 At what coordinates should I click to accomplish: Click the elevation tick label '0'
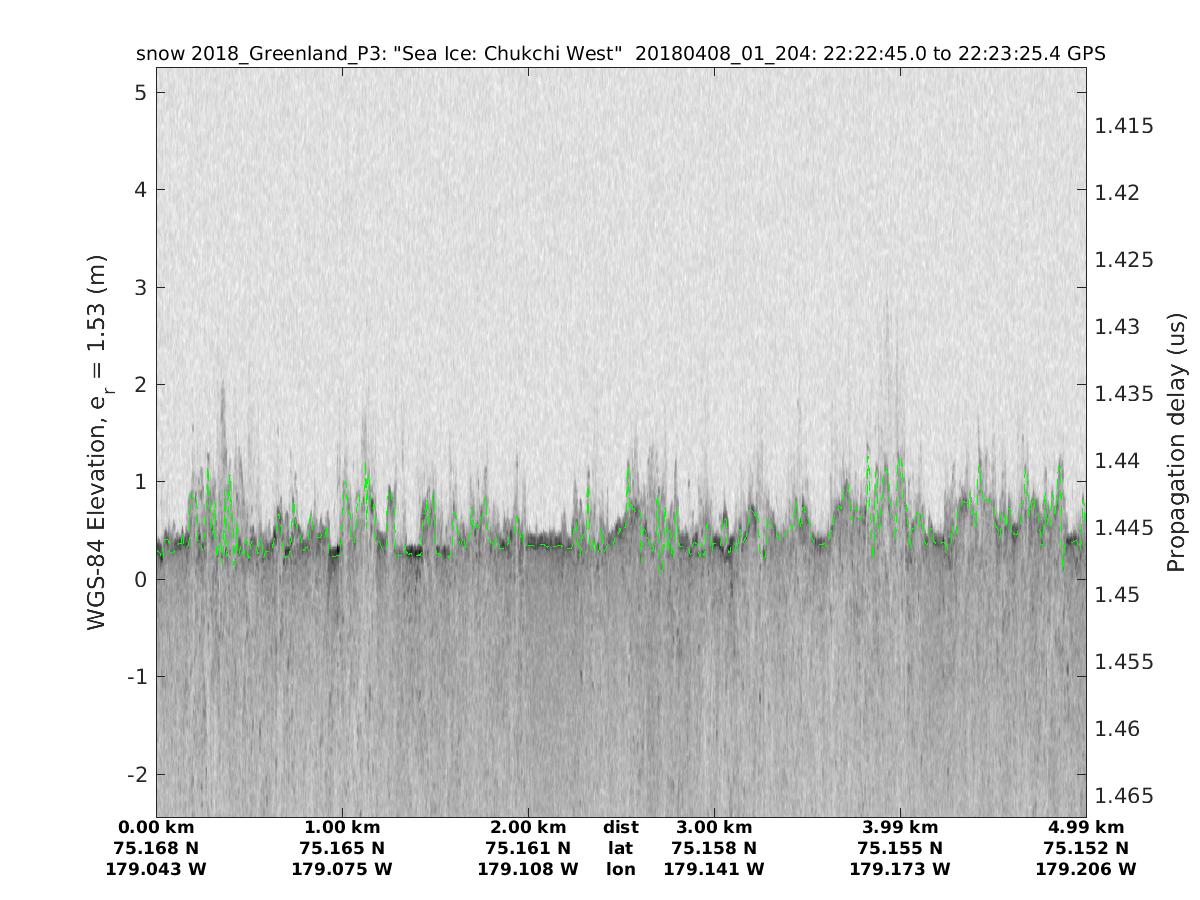141,579
